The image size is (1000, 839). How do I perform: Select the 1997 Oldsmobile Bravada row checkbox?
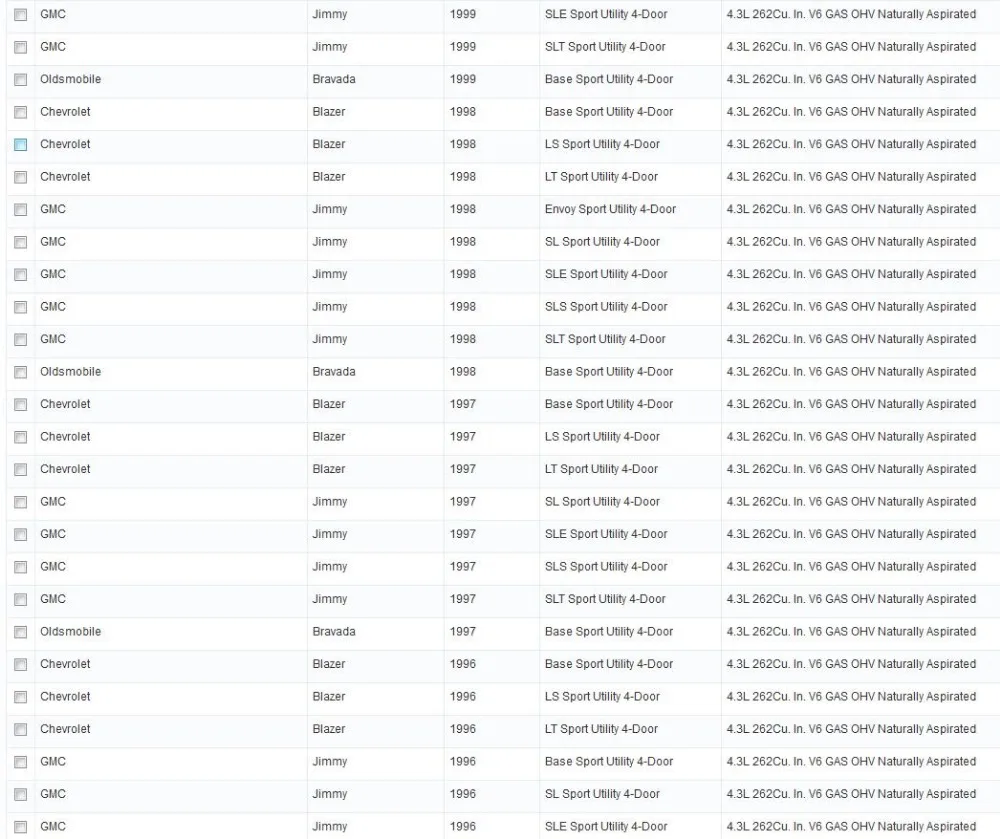tap(20, 632)
